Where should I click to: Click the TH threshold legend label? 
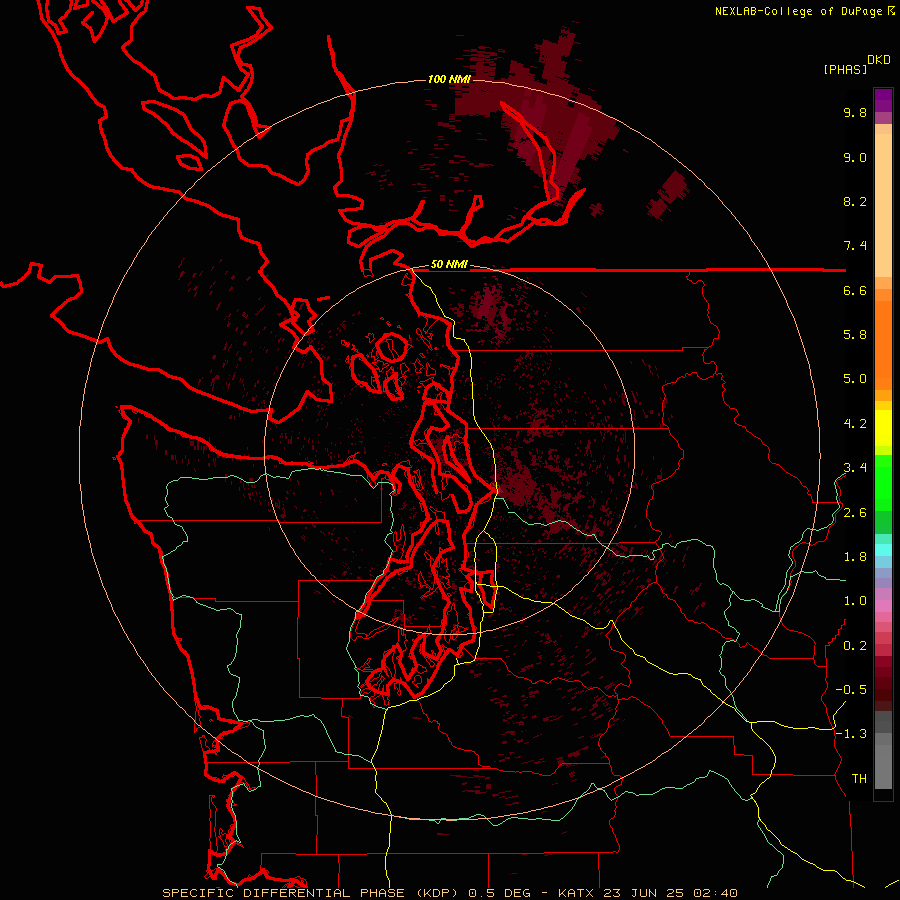859,779
